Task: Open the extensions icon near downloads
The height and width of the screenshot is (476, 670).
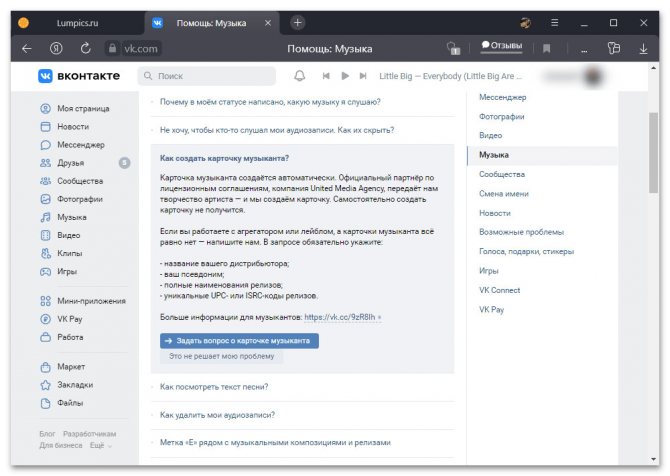Action: 614,48
